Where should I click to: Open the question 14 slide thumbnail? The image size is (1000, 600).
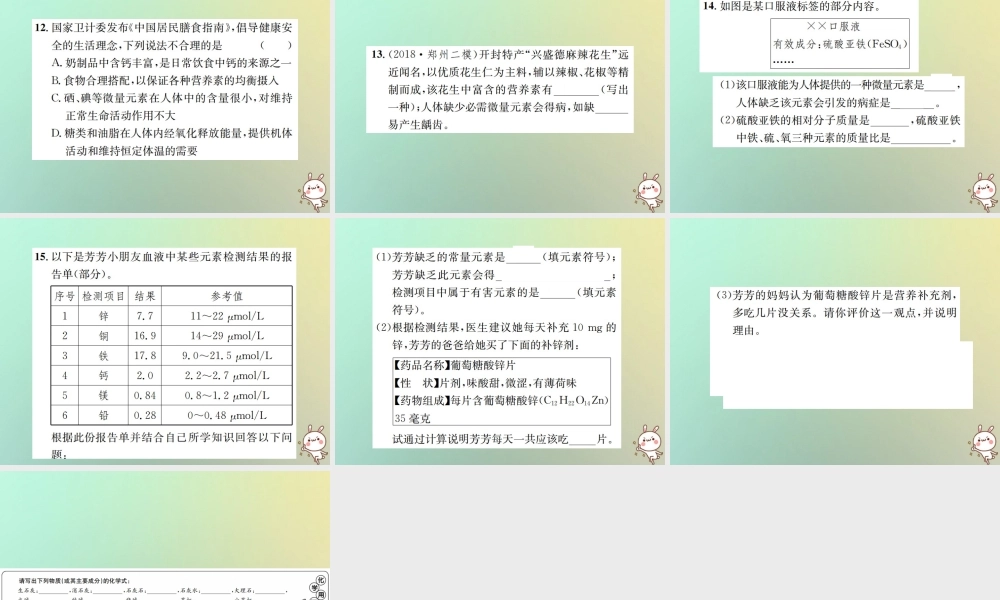pos(835,106)
